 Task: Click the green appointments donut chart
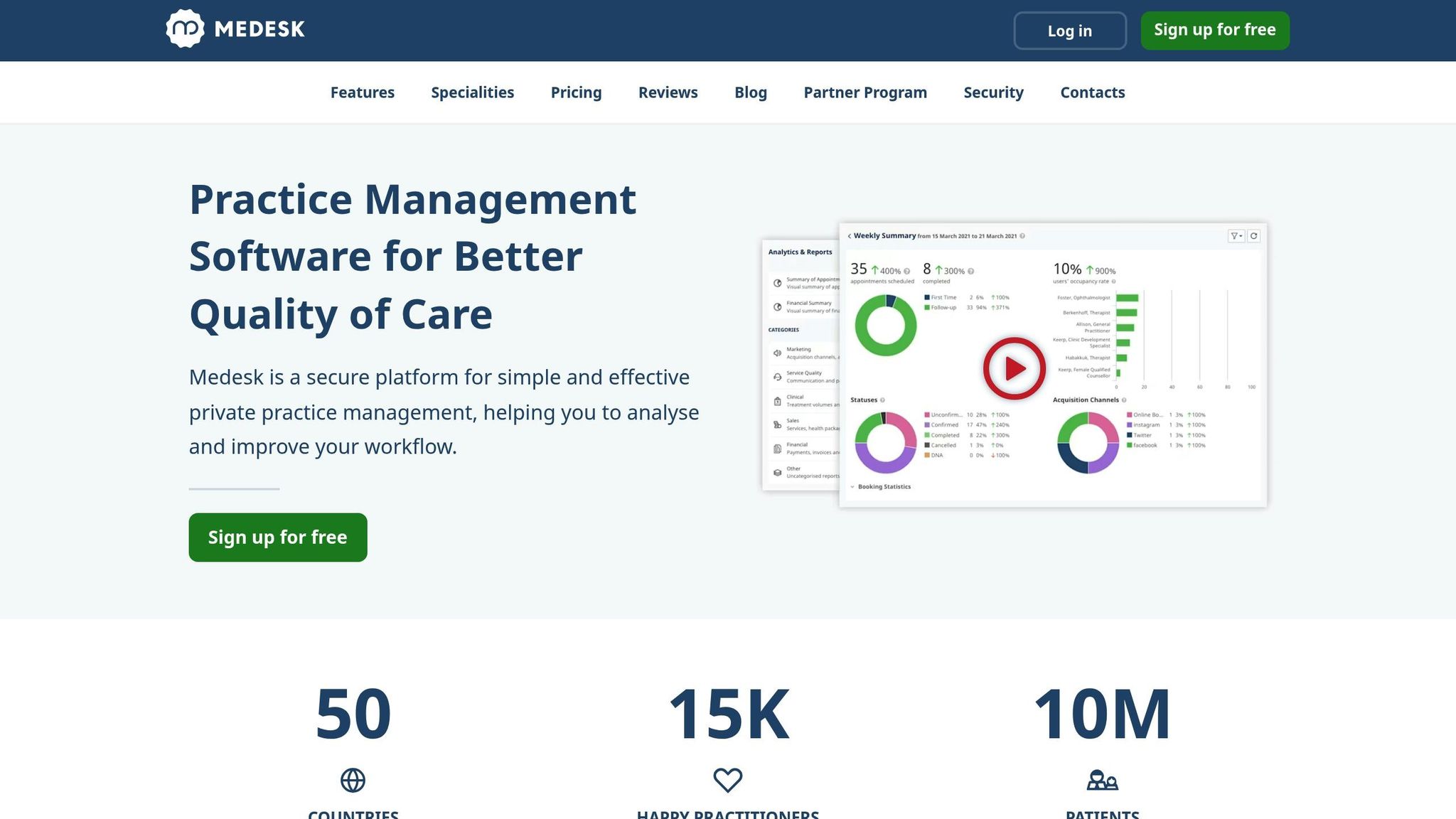885,326
